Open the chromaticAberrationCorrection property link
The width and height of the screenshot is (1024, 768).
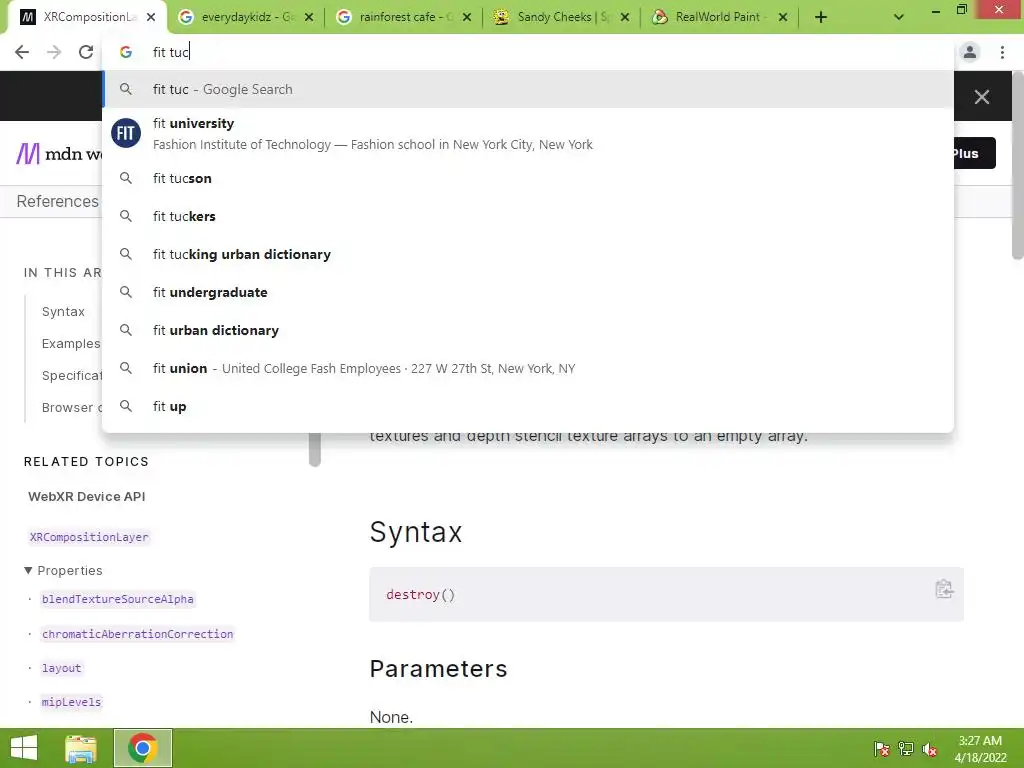(x=137, y=633)
